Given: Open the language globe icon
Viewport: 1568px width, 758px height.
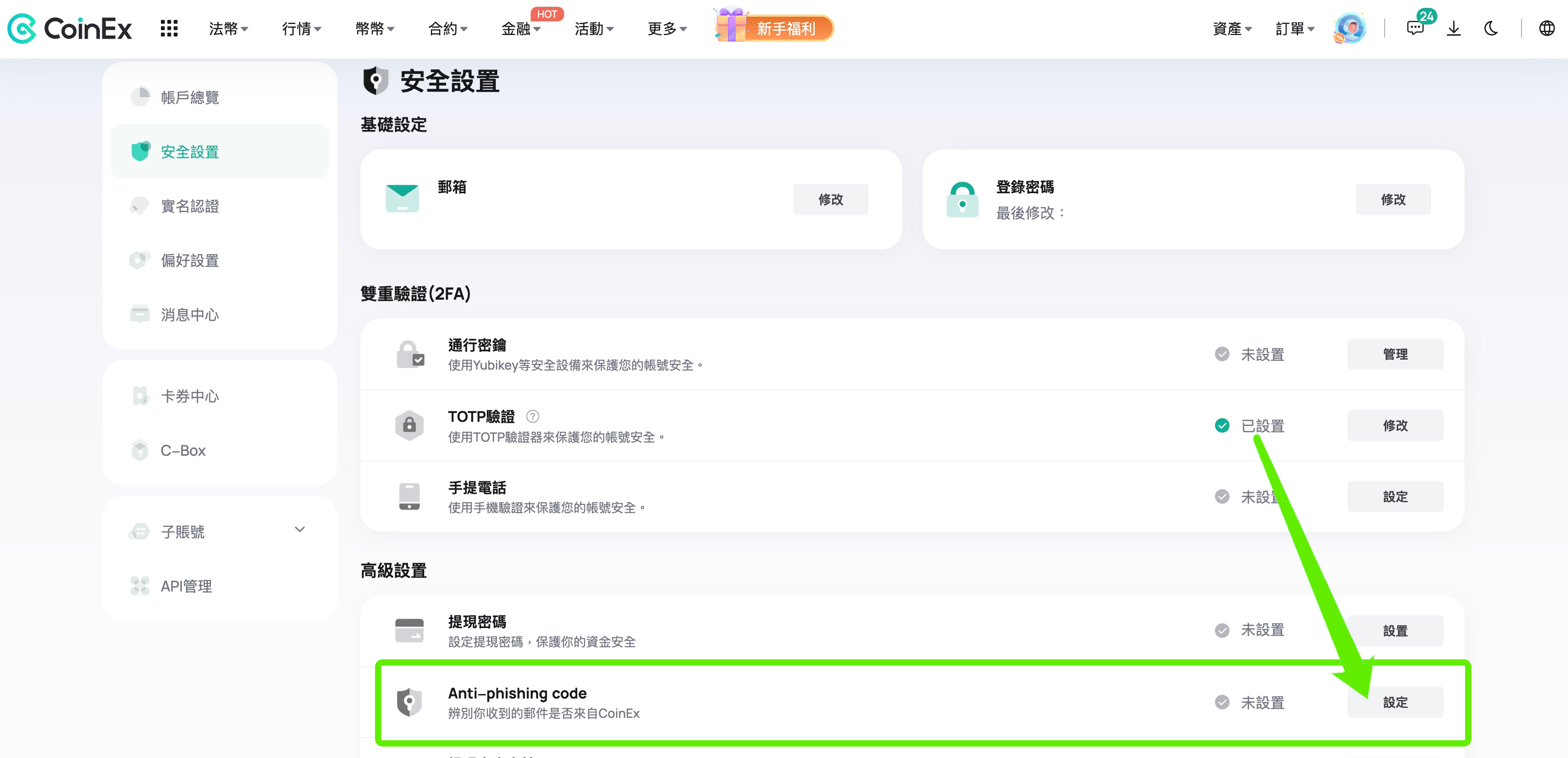Looking at the screenshot, I should tap(1546, 29).
